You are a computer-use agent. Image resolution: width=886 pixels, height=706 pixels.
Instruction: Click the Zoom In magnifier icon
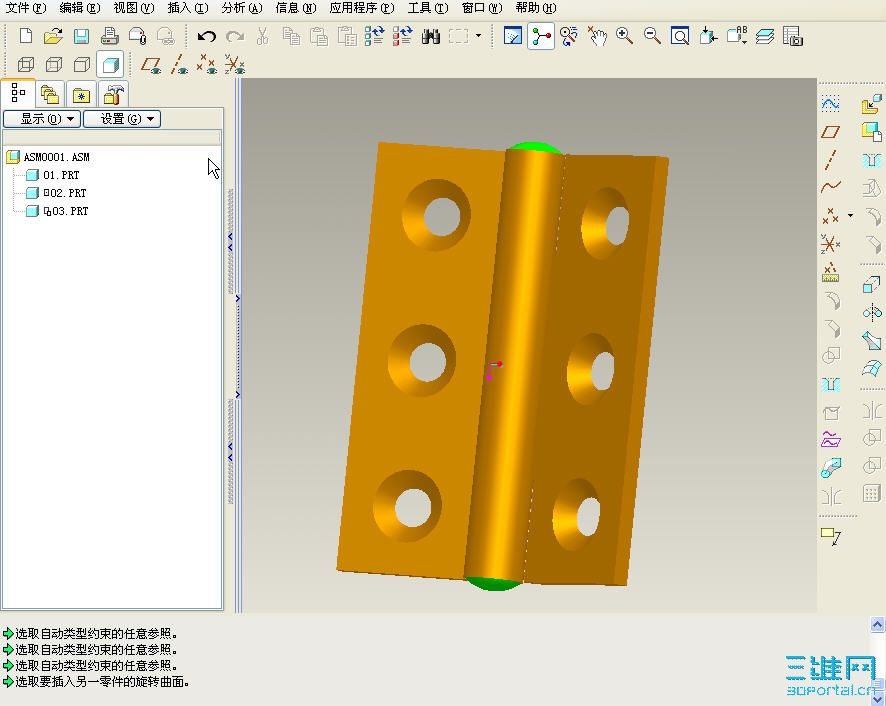coord(624,36)
